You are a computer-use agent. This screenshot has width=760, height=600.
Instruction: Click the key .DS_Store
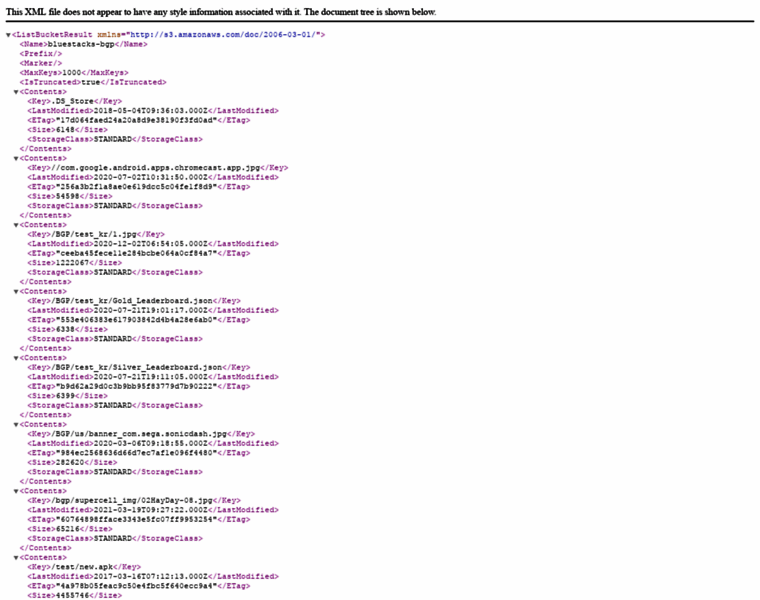click(x=72, y=101)
